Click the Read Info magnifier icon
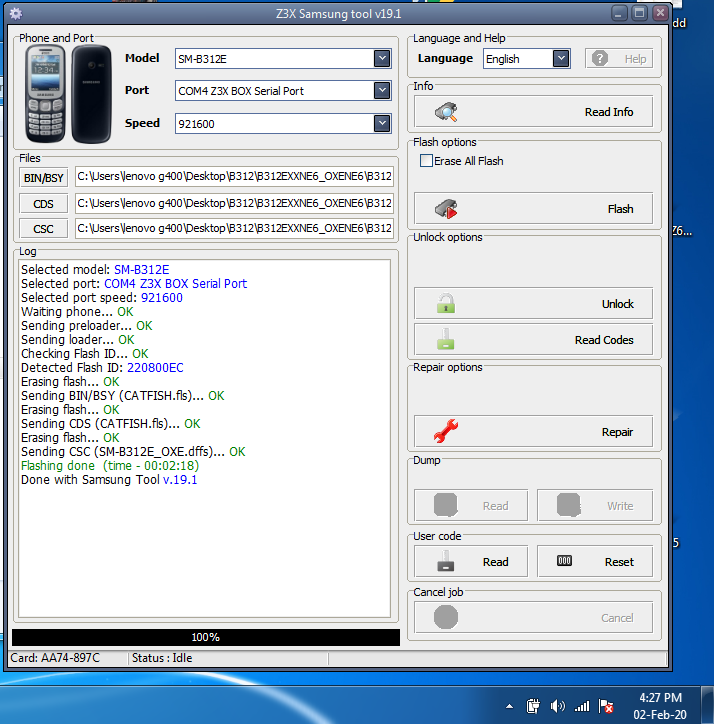 [x=446, y=112]
